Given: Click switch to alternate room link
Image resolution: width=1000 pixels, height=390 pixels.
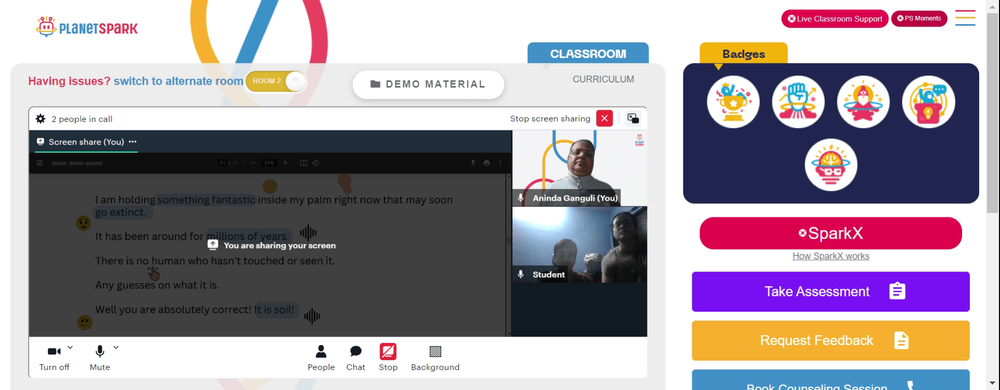Looking at the screenshot, I should 179,81.
